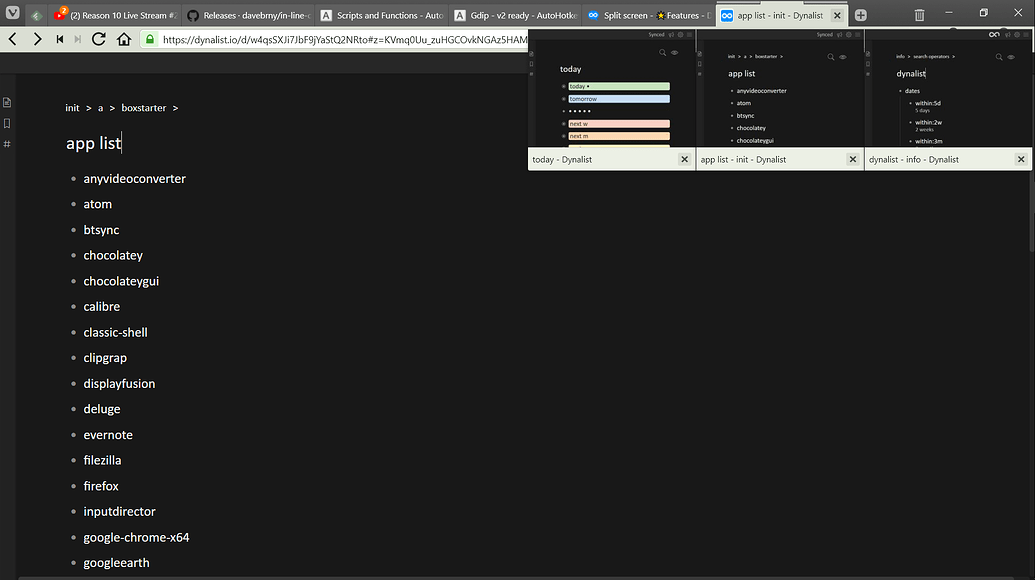Click the rewind history button
1035x580 pixels.
tap(60, 40)
